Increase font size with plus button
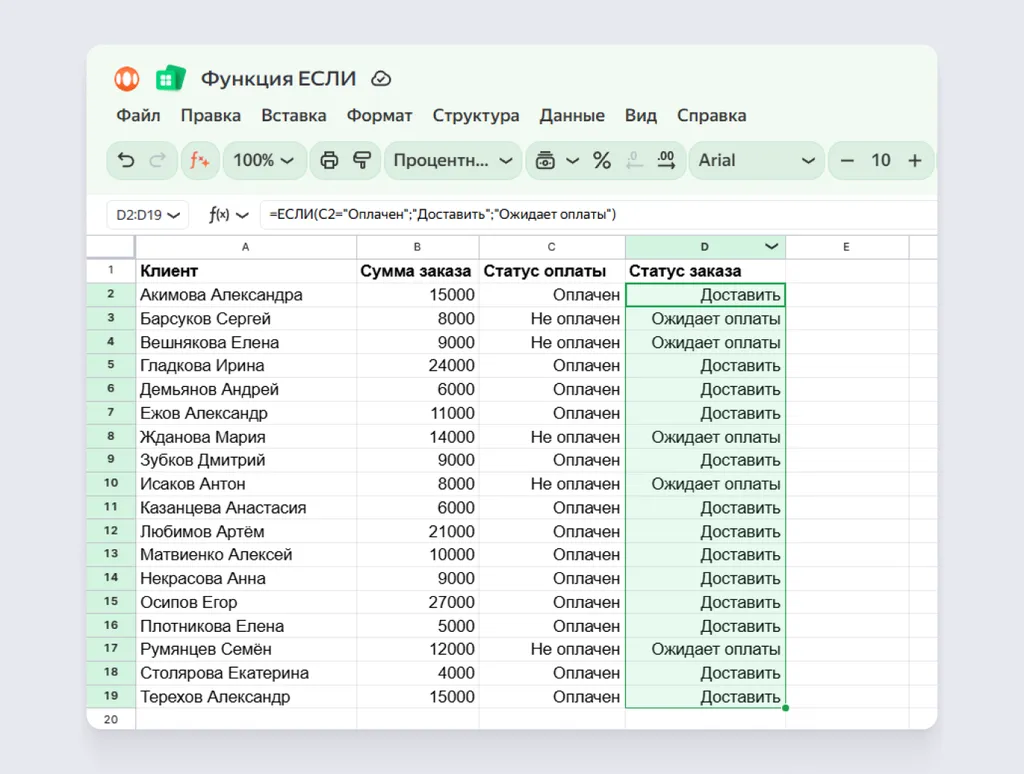The width and height of the screenshot is (1024, 774). [915, 160]
